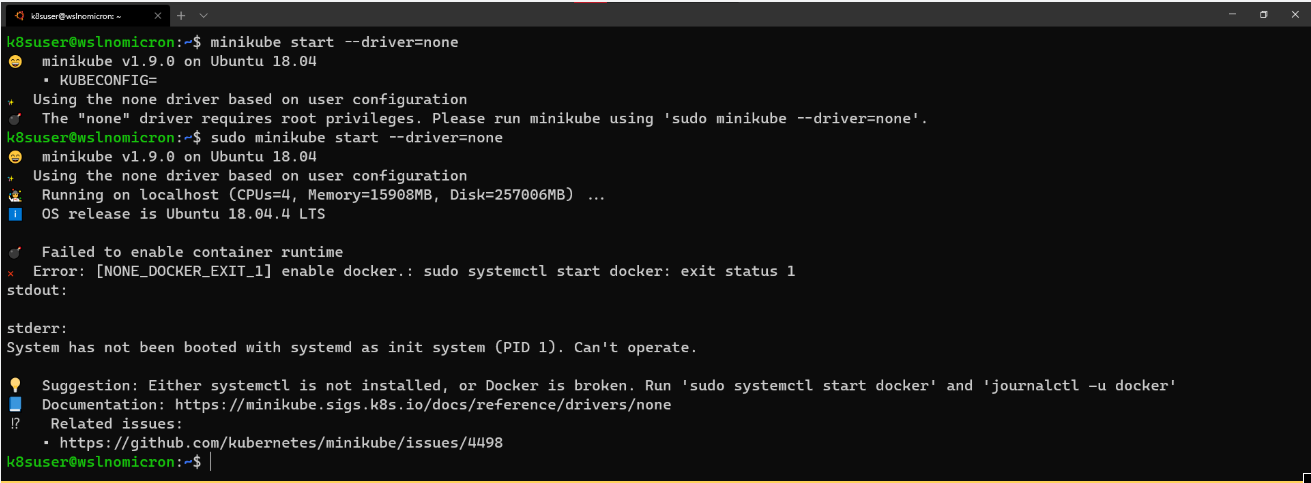The image size is (1311, 483).
Task: Click the github.com minikube issues 4498 link
Action: click(x=281, y=442)
